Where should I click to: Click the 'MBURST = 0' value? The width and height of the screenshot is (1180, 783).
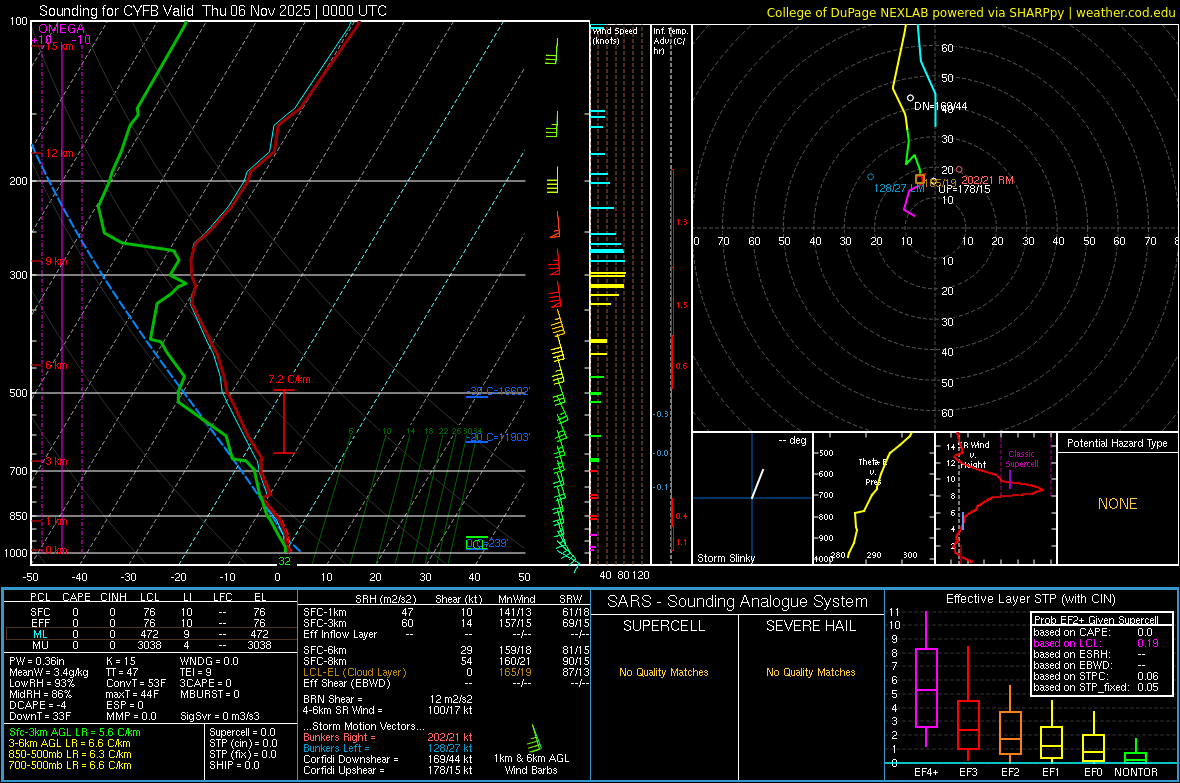click(x=209, y=694)
